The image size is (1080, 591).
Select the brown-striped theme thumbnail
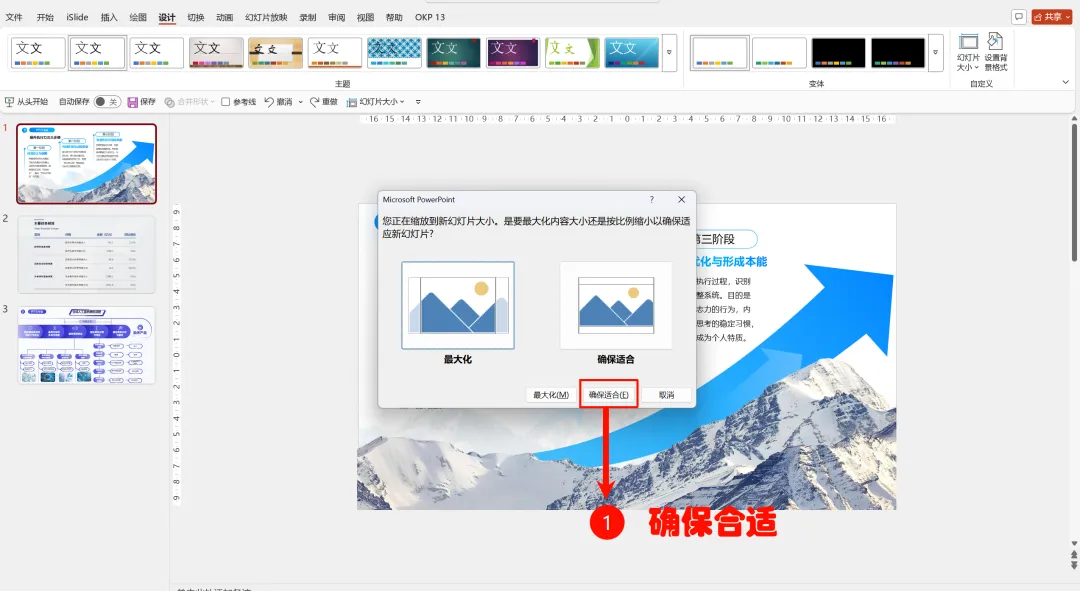click(275, 53)
